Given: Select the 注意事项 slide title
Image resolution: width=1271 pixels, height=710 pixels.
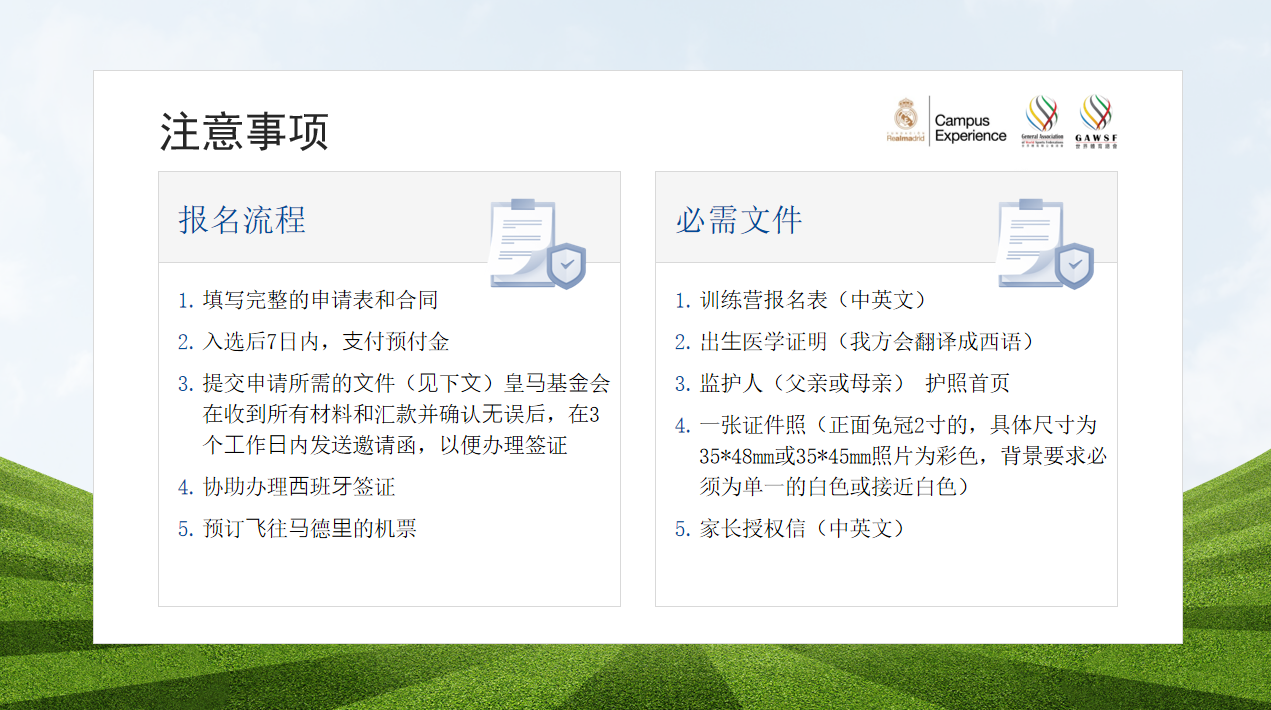Looking at the screenshot, I should [244, 132].
